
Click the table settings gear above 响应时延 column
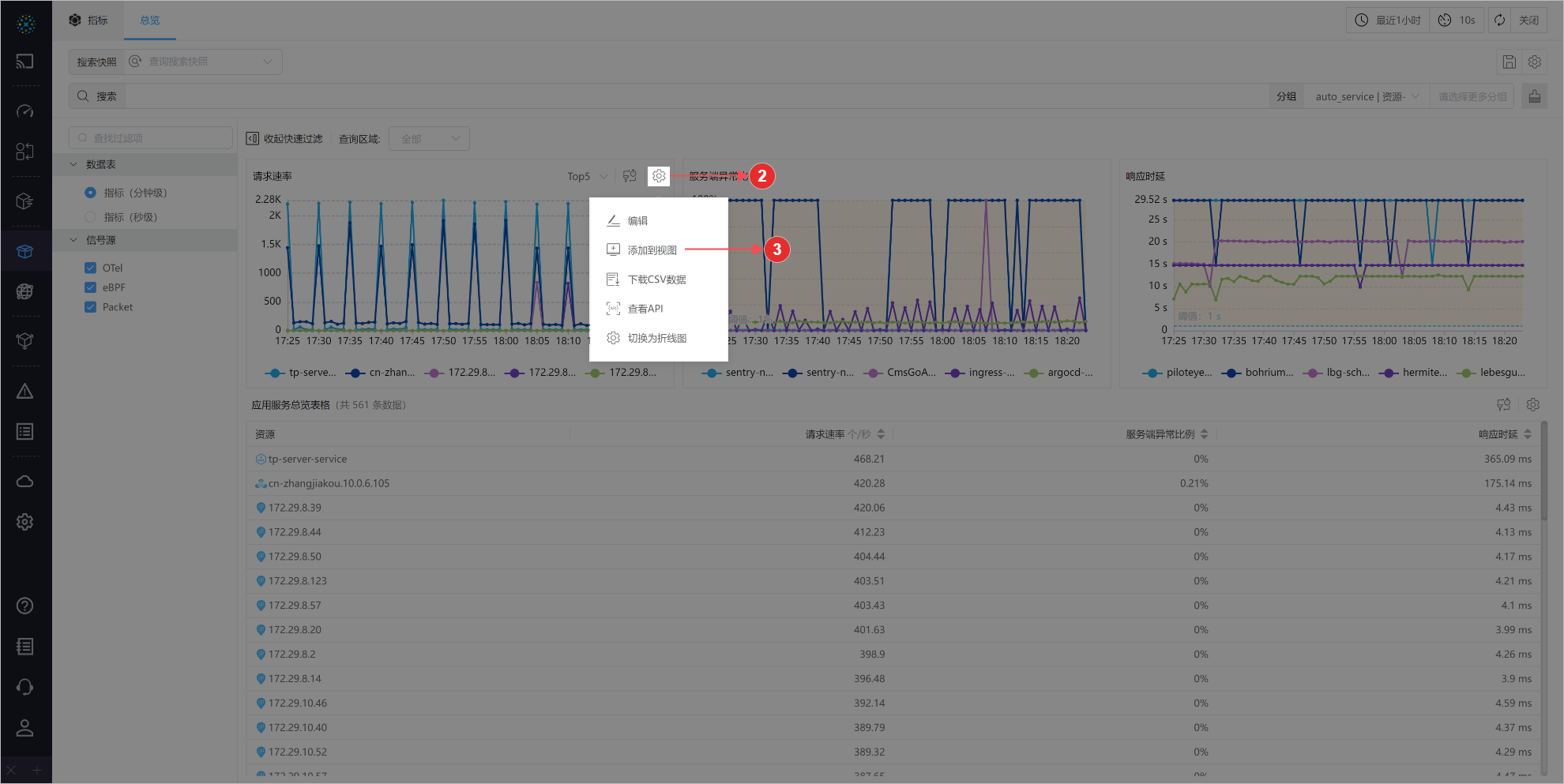click(1532, 404)
